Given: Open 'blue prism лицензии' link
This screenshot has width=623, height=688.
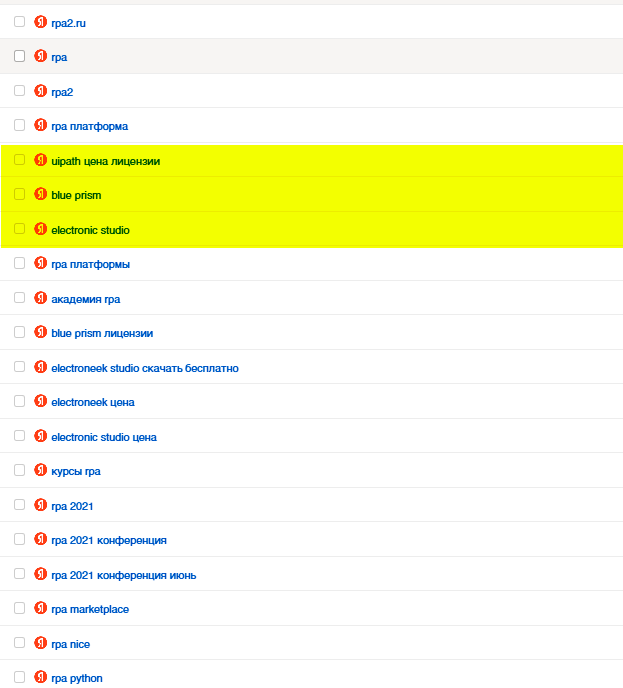Looking at the screenshot, I should (102, 333).
